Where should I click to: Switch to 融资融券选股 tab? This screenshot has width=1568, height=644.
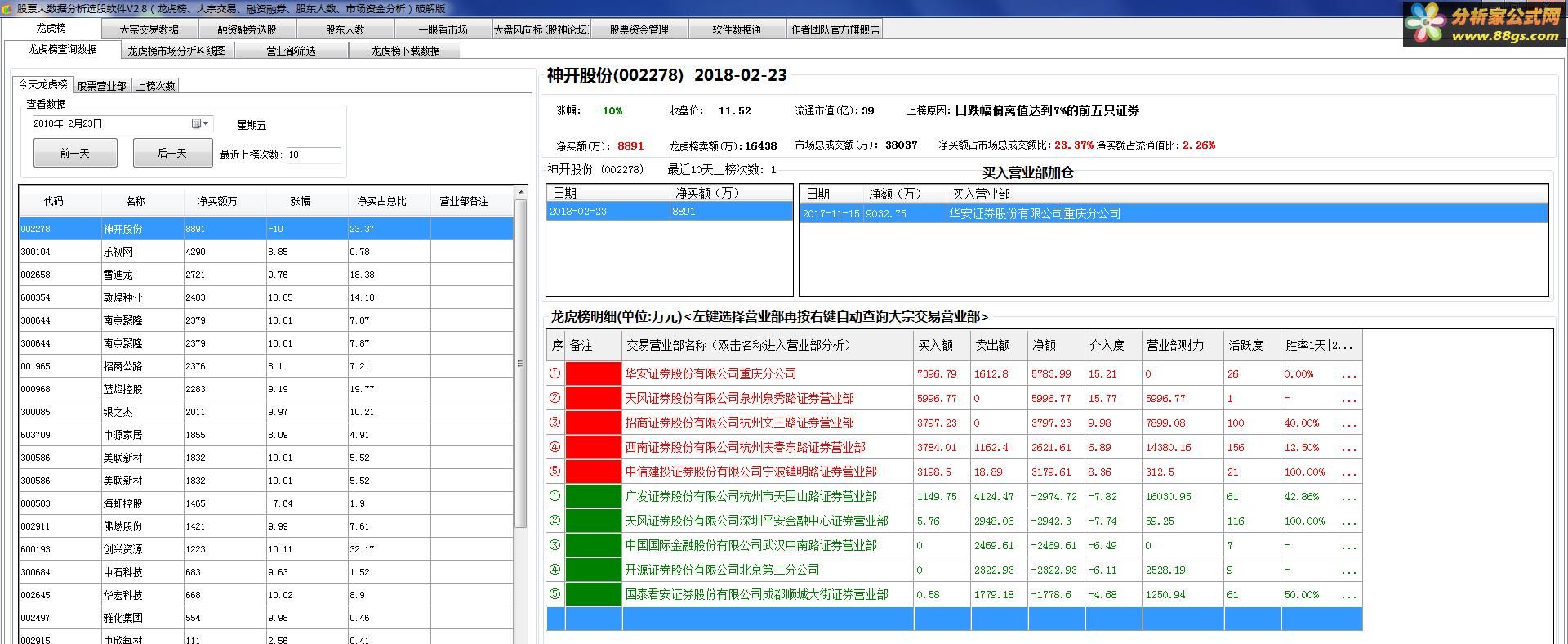pos(247,29)
